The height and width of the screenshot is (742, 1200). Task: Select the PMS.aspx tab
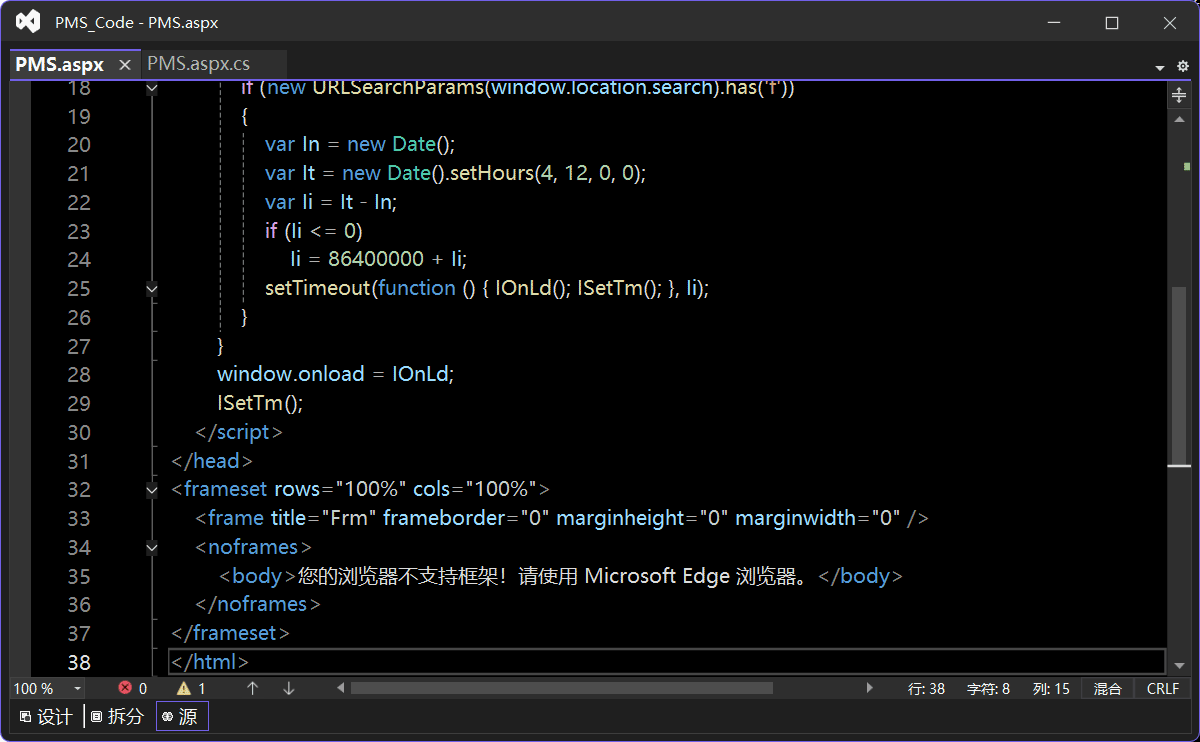point(60,64)
